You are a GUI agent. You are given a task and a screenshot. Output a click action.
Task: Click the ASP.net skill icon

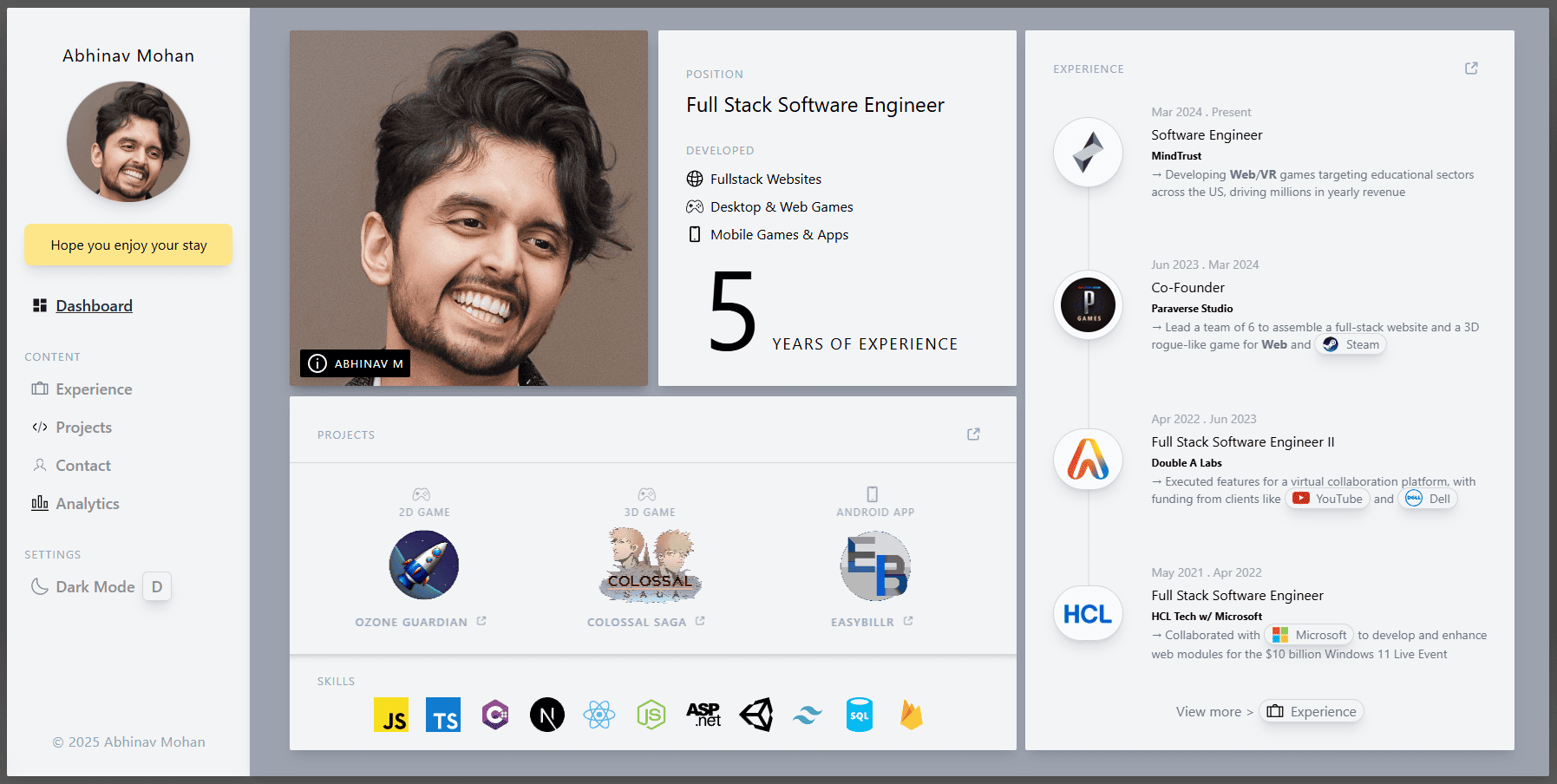(x=703, y=715)
